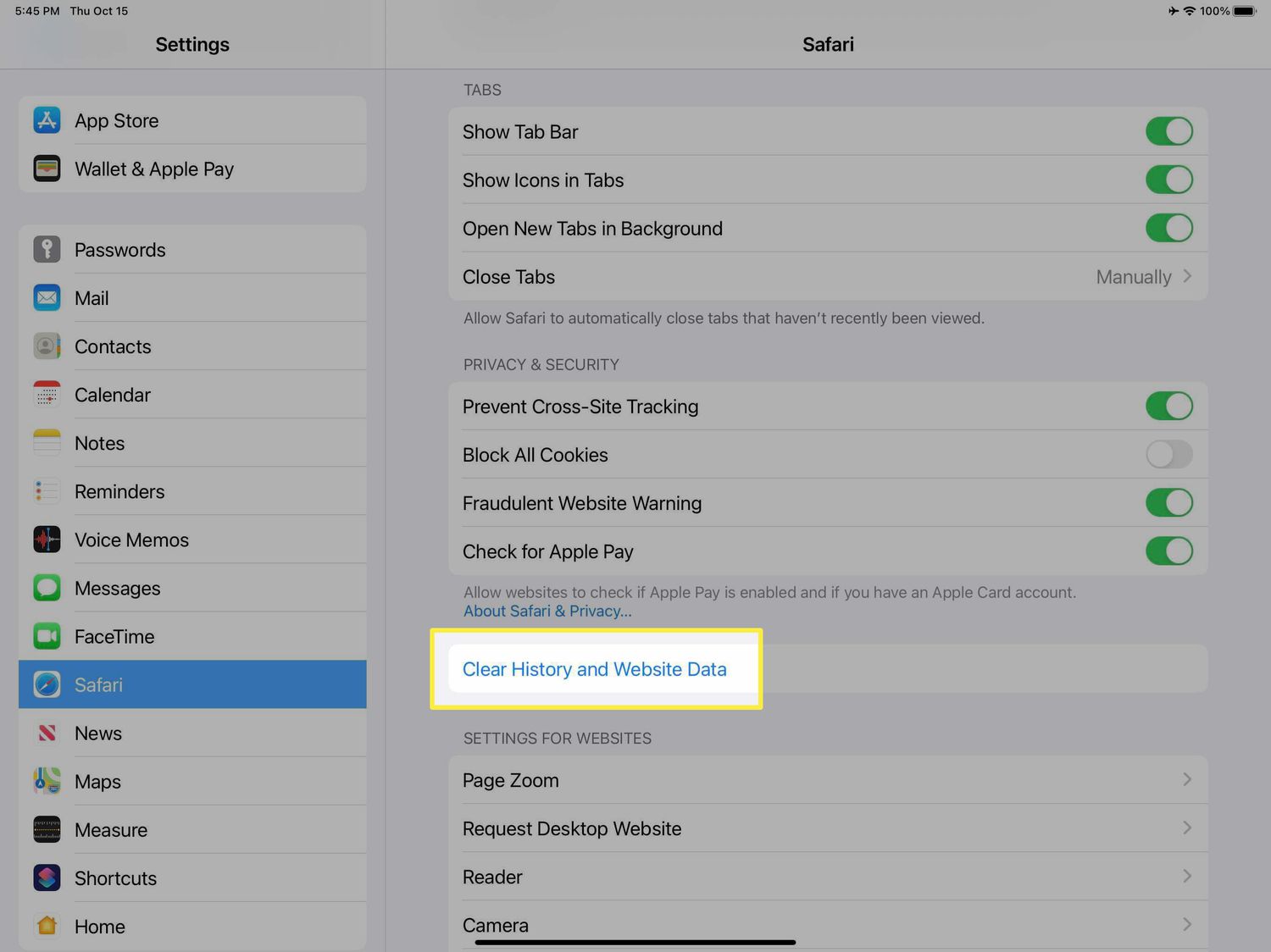Tap the FaceTime camera icon
The height and width of the screenshot is (952, 1271).
click(x=47, y=636)
